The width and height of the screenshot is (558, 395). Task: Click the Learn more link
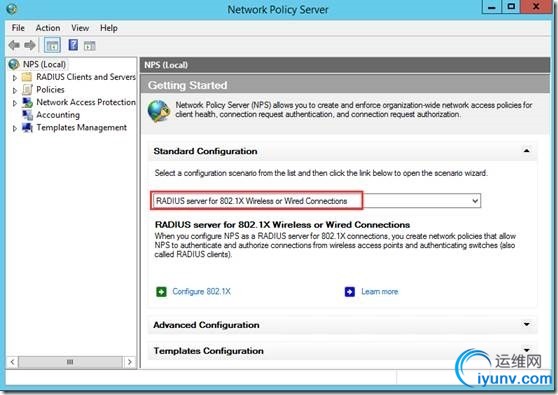[x=379, y=291]
